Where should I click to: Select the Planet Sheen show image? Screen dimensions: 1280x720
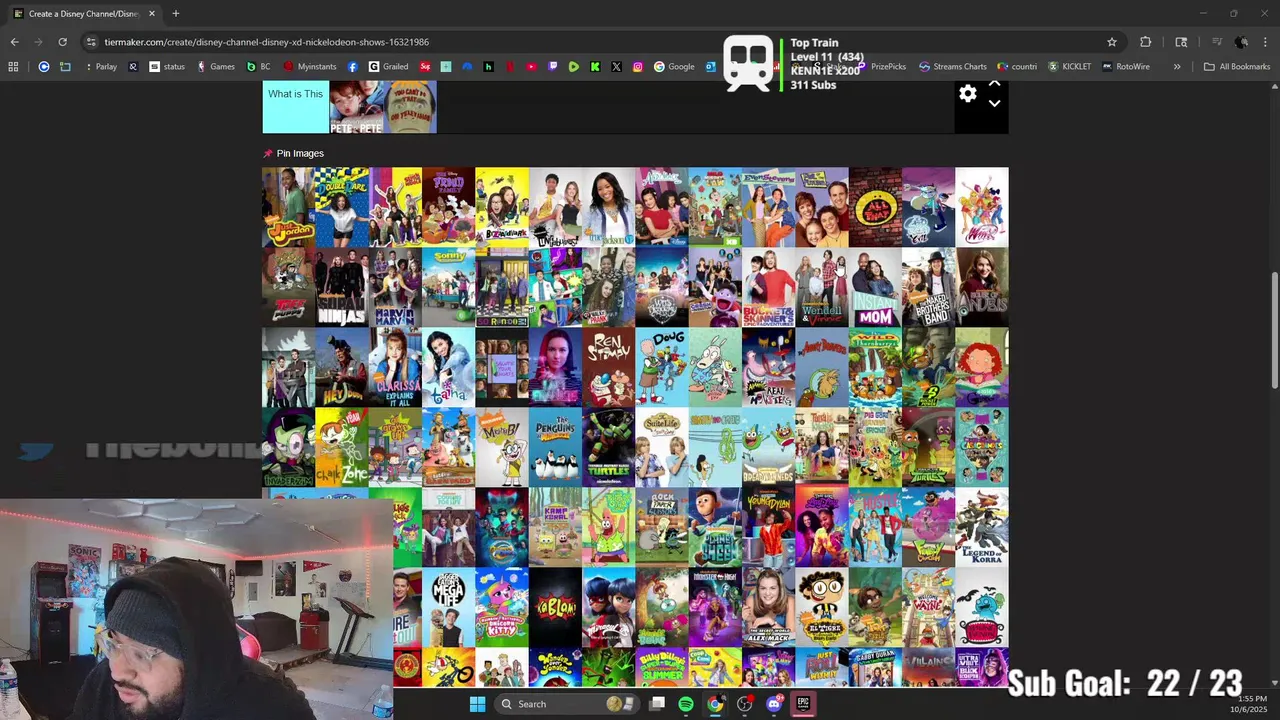[x=715, y=527]
